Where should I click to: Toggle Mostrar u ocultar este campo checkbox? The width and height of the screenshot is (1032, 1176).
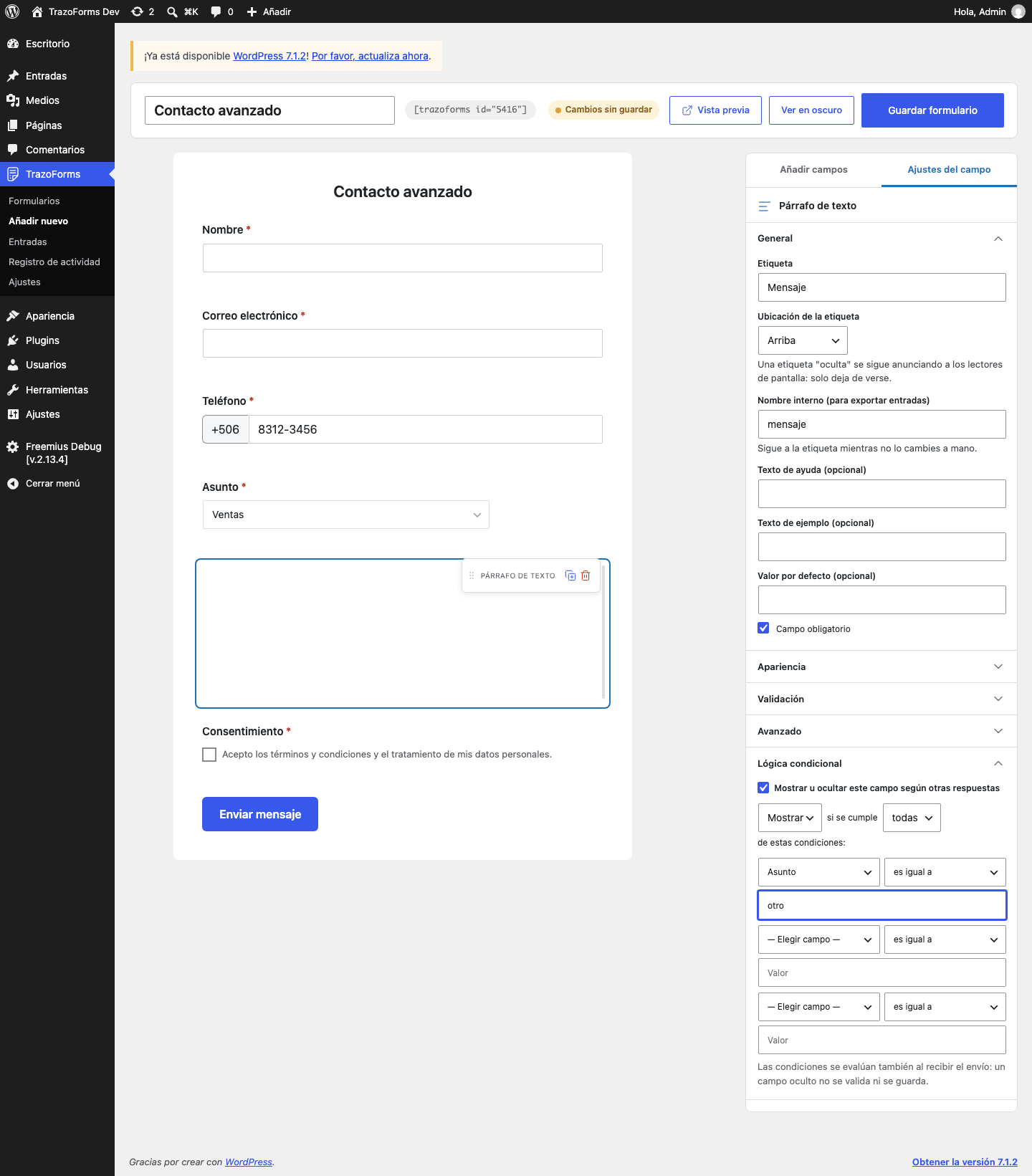[x=763, y=788]
